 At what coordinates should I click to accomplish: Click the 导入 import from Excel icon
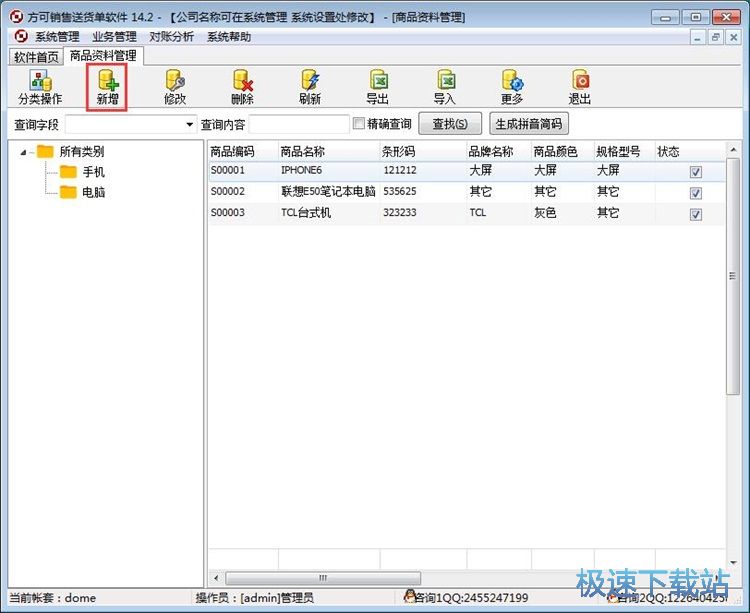click(x=445, y=87)
